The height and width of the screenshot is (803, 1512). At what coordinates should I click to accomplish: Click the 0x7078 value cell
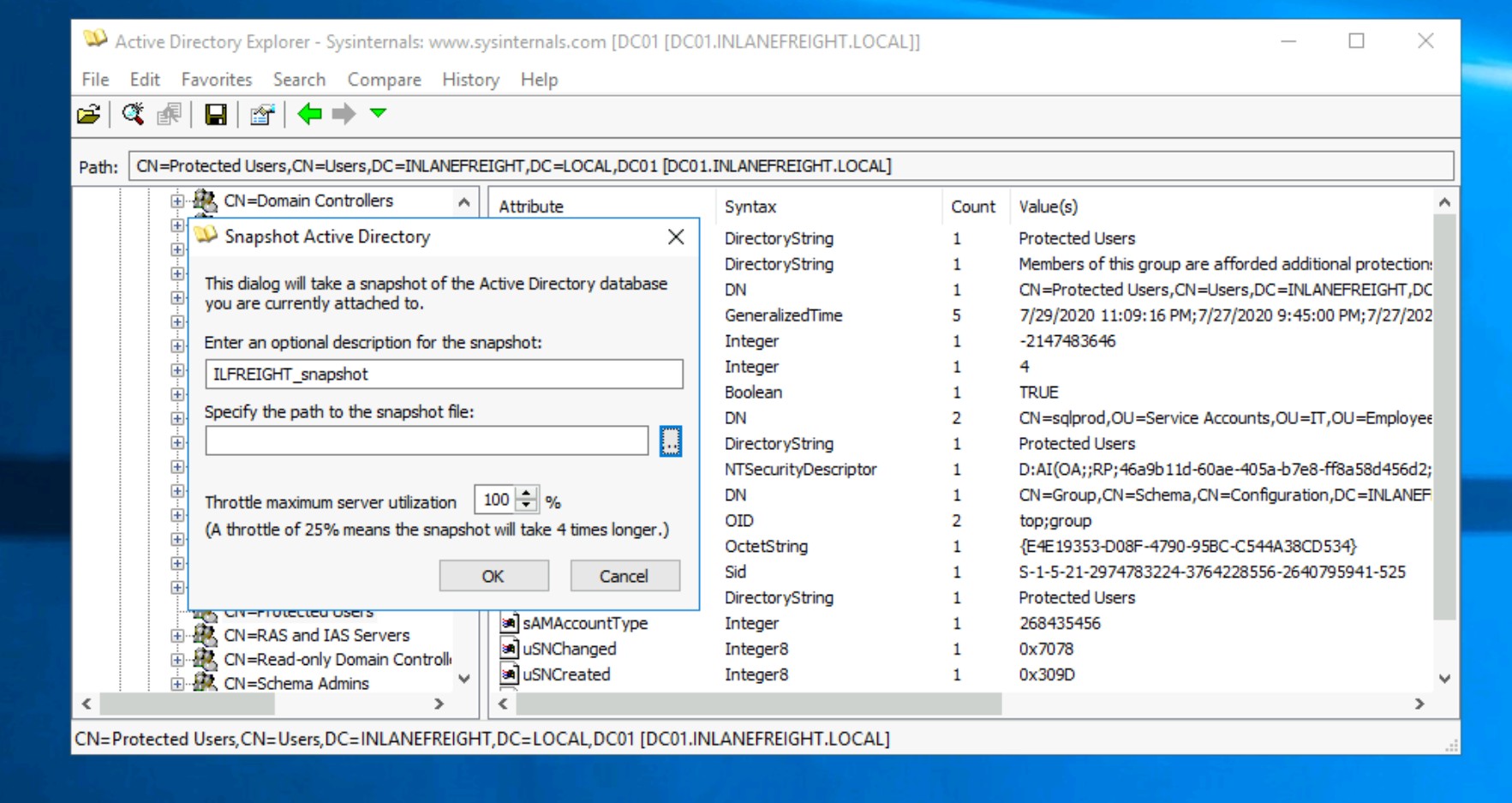pyautogui.click(x=1046, y=649)
